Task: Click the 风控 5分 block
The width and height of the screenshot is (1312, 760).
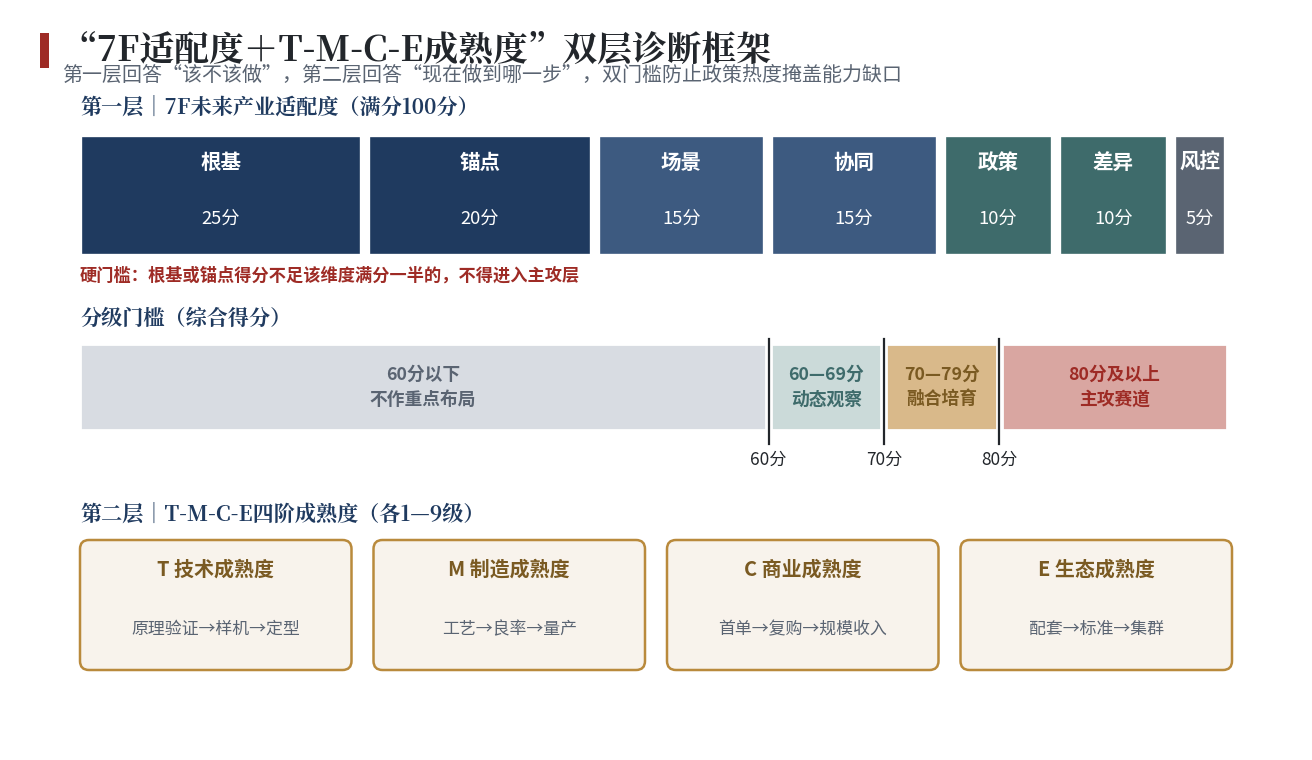Action: [x=1200, y=195]
